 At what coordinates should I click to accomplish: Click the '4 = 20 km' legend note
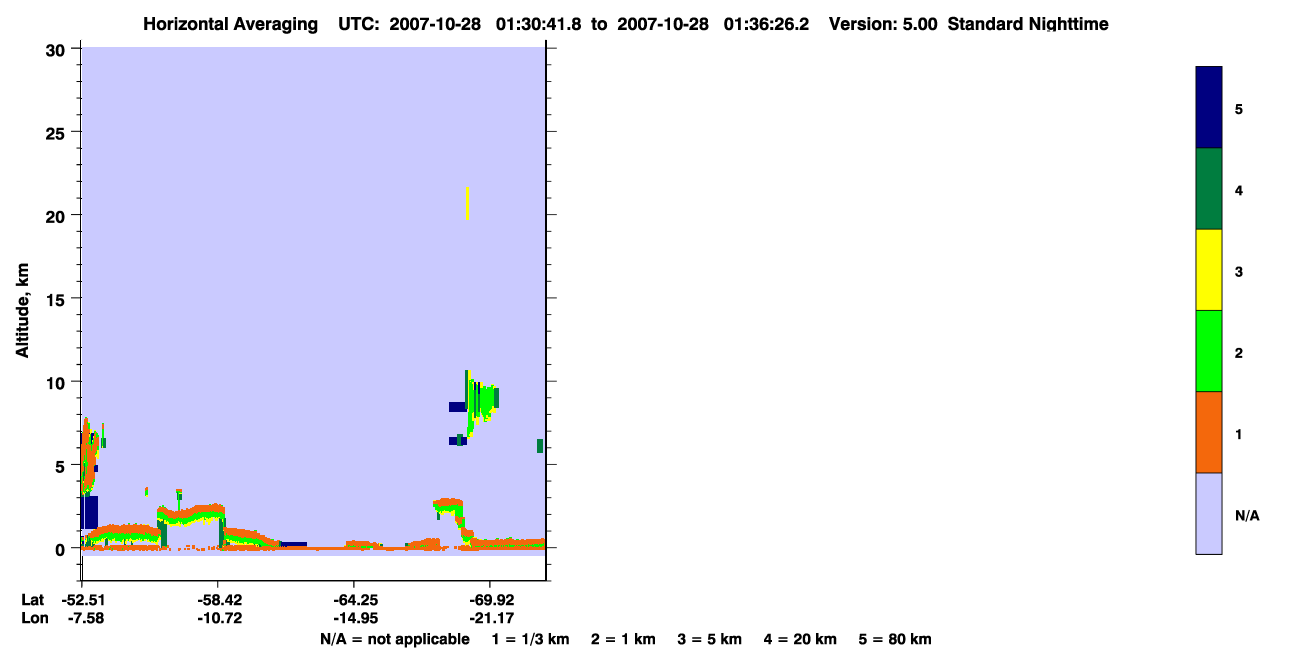click(801, 639)
